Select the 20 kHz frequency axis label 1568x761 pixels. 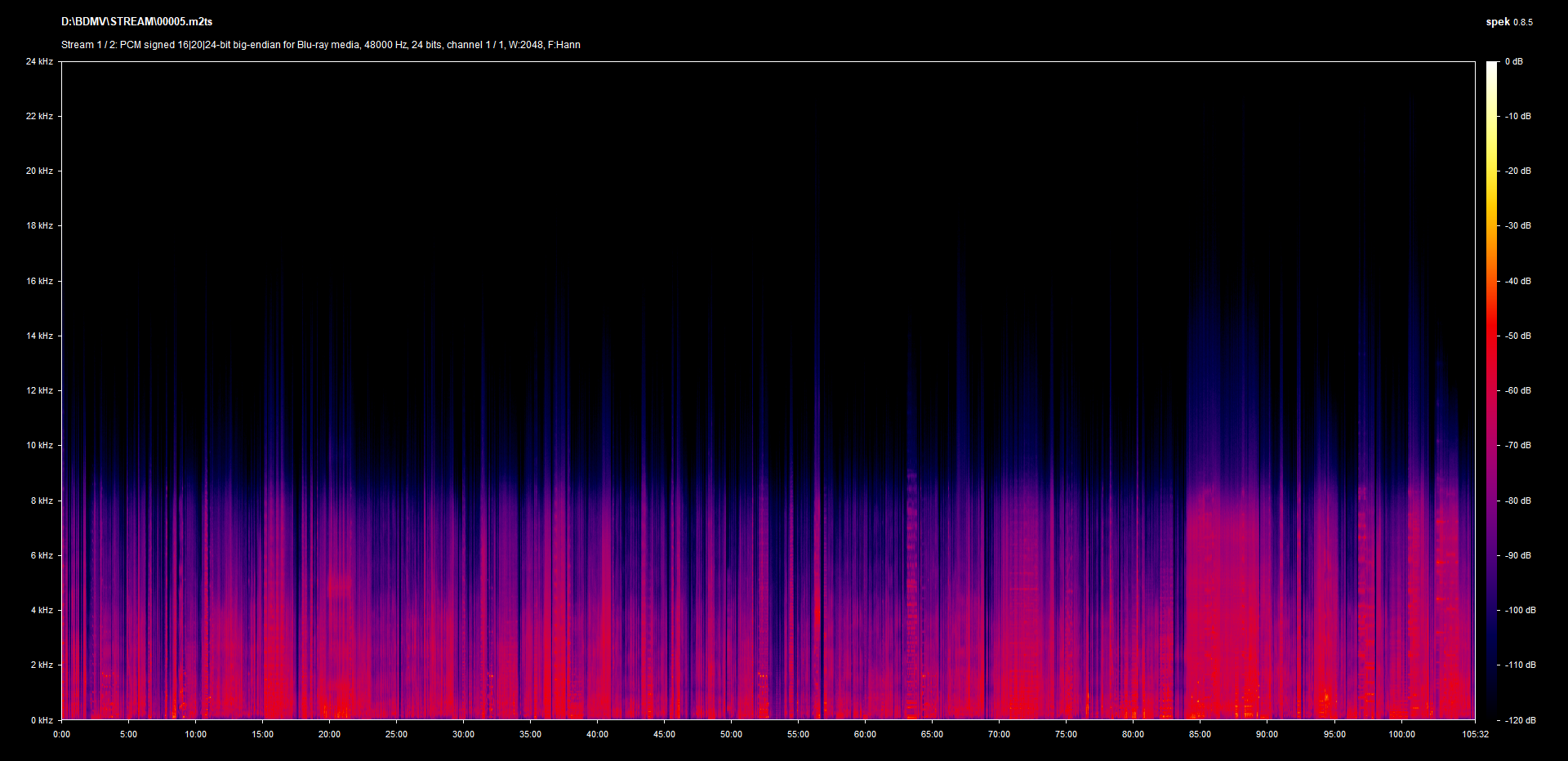(39, 171)
